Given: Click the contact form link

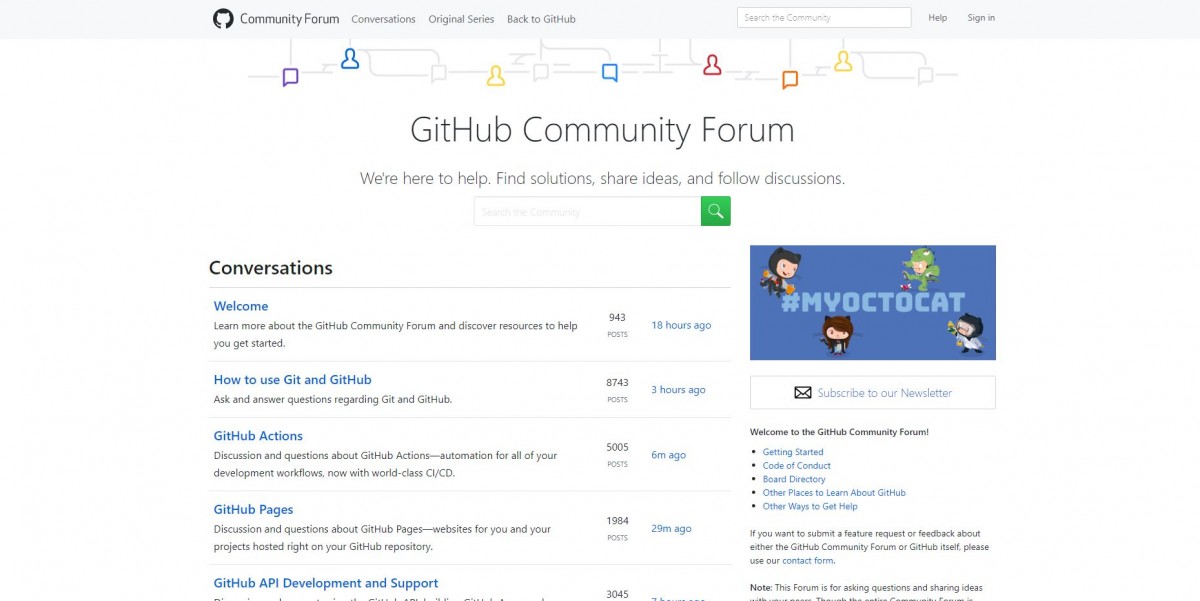Looking at the screenshot, I should coord(807,561).
